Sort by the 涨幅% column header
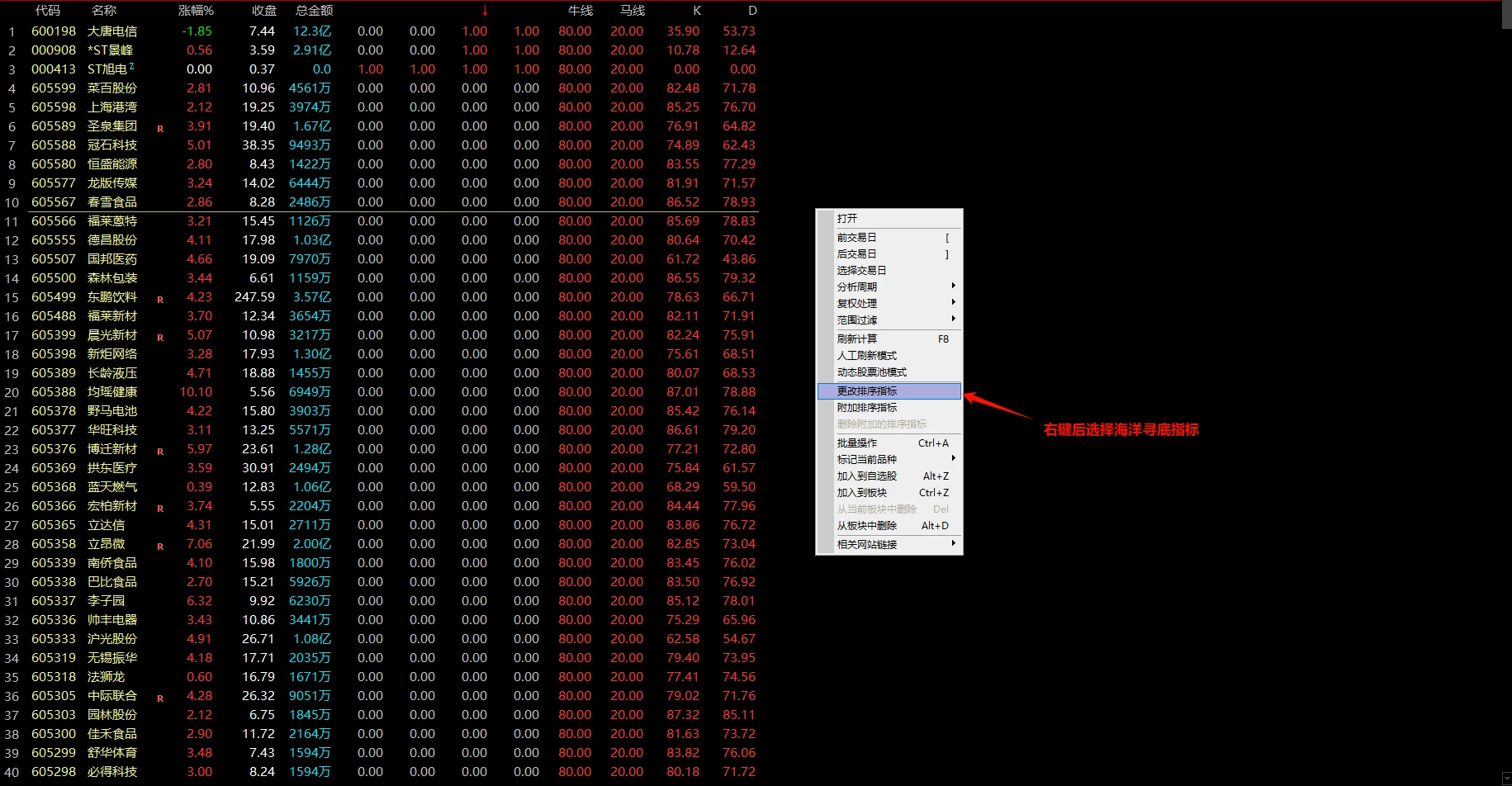The image size is (1512, 786). [196, 11]
